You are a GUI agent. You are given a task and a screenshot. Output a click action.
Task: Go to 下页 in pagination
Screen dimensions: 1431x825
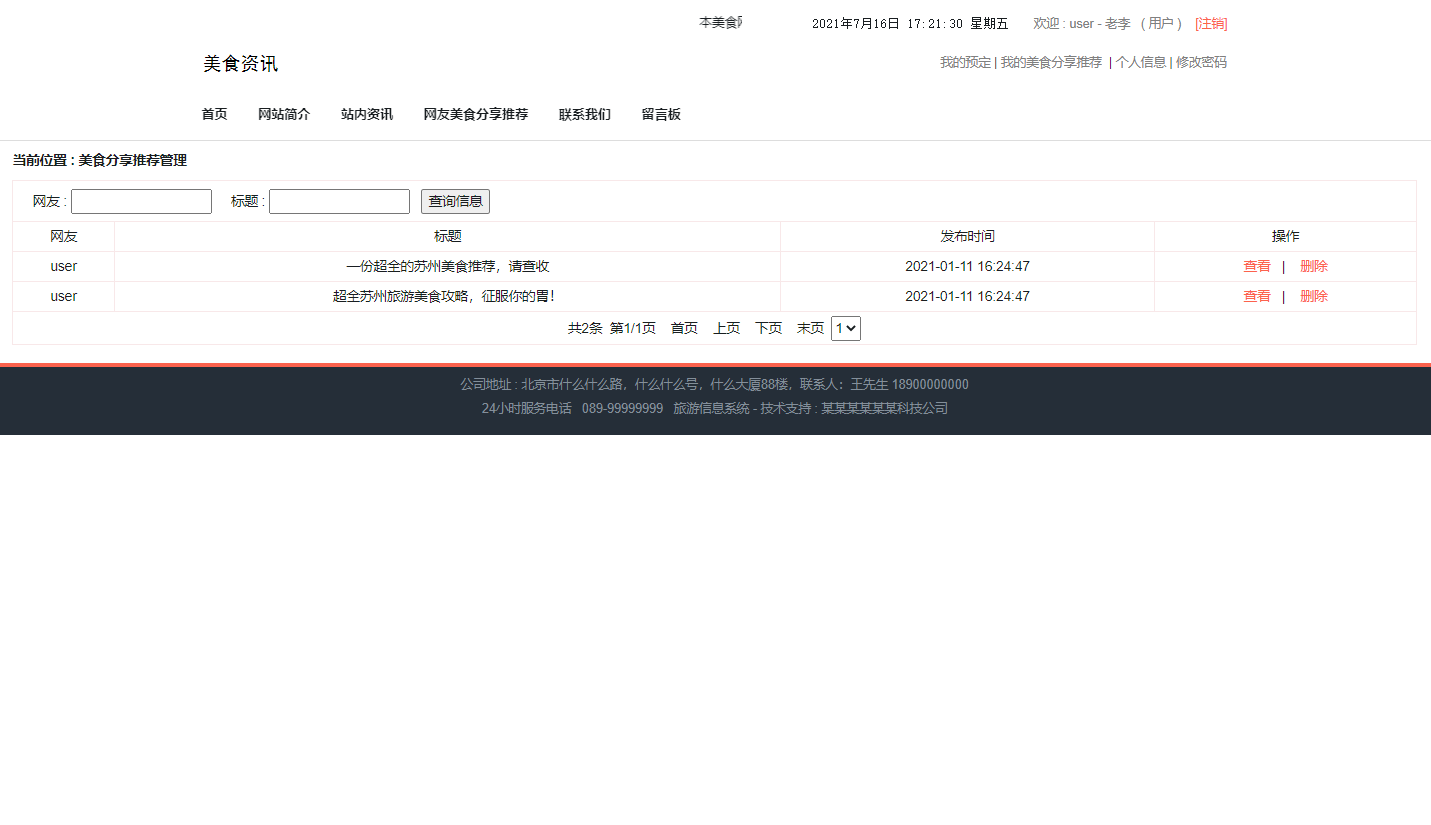tap(768, 327)
